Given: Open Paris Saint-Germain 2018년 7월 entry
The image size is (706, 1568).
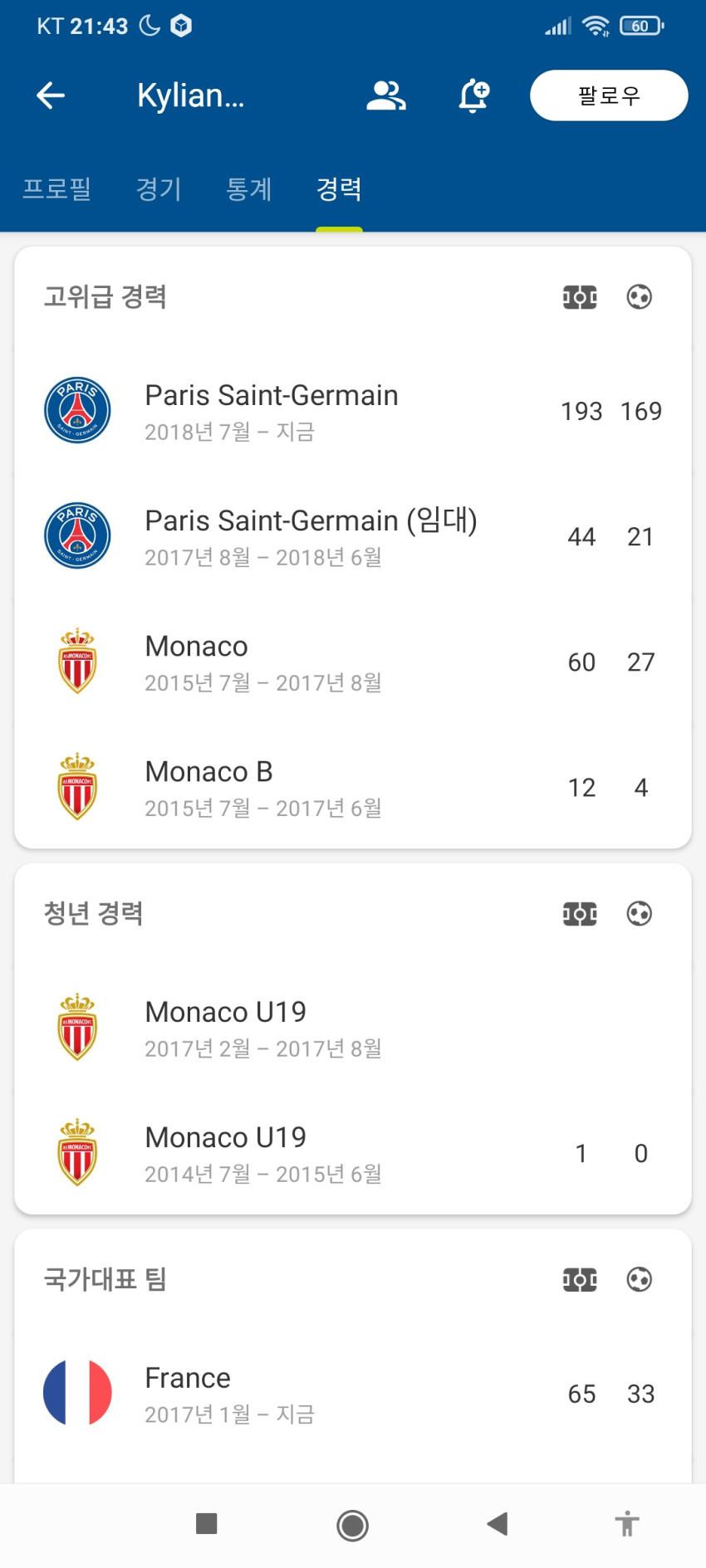Looking at the screenshot, I should [353, 411].
